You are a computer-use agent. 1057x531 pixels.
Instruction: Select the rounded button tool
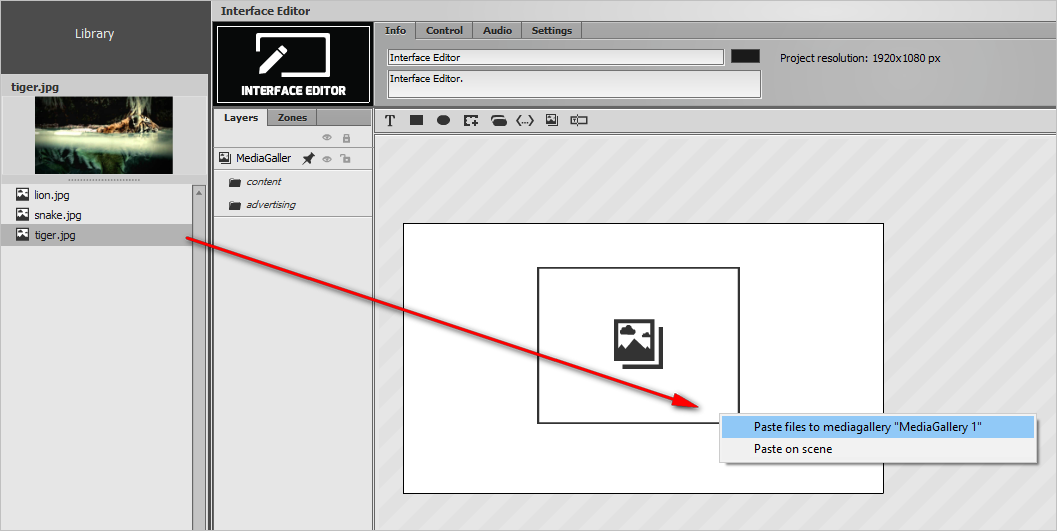tap(498, 121)
